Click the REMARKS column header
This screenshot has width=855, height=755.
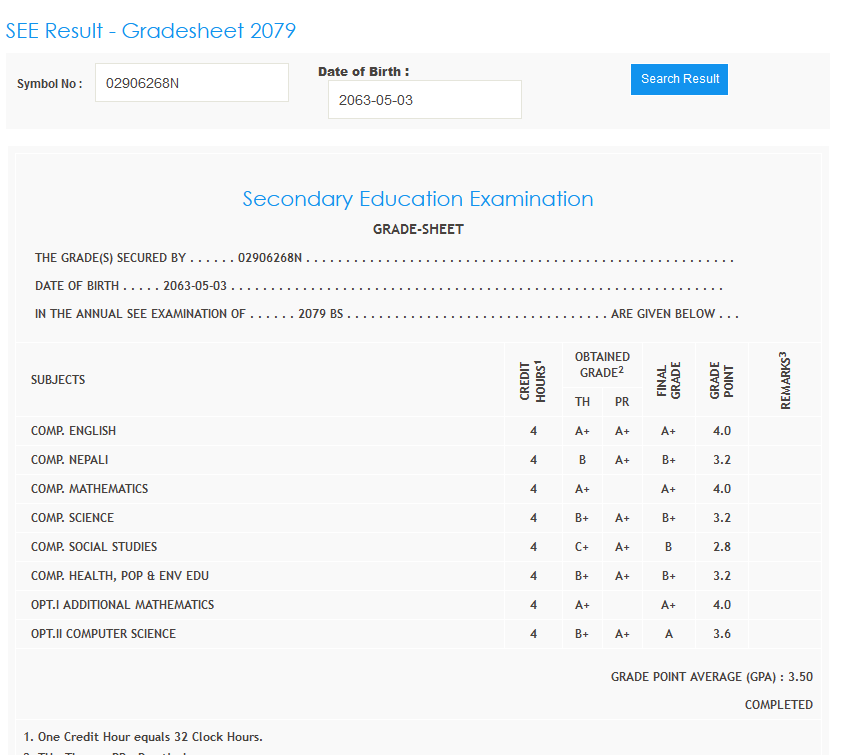pyautogui.click(x=785, y=380)
